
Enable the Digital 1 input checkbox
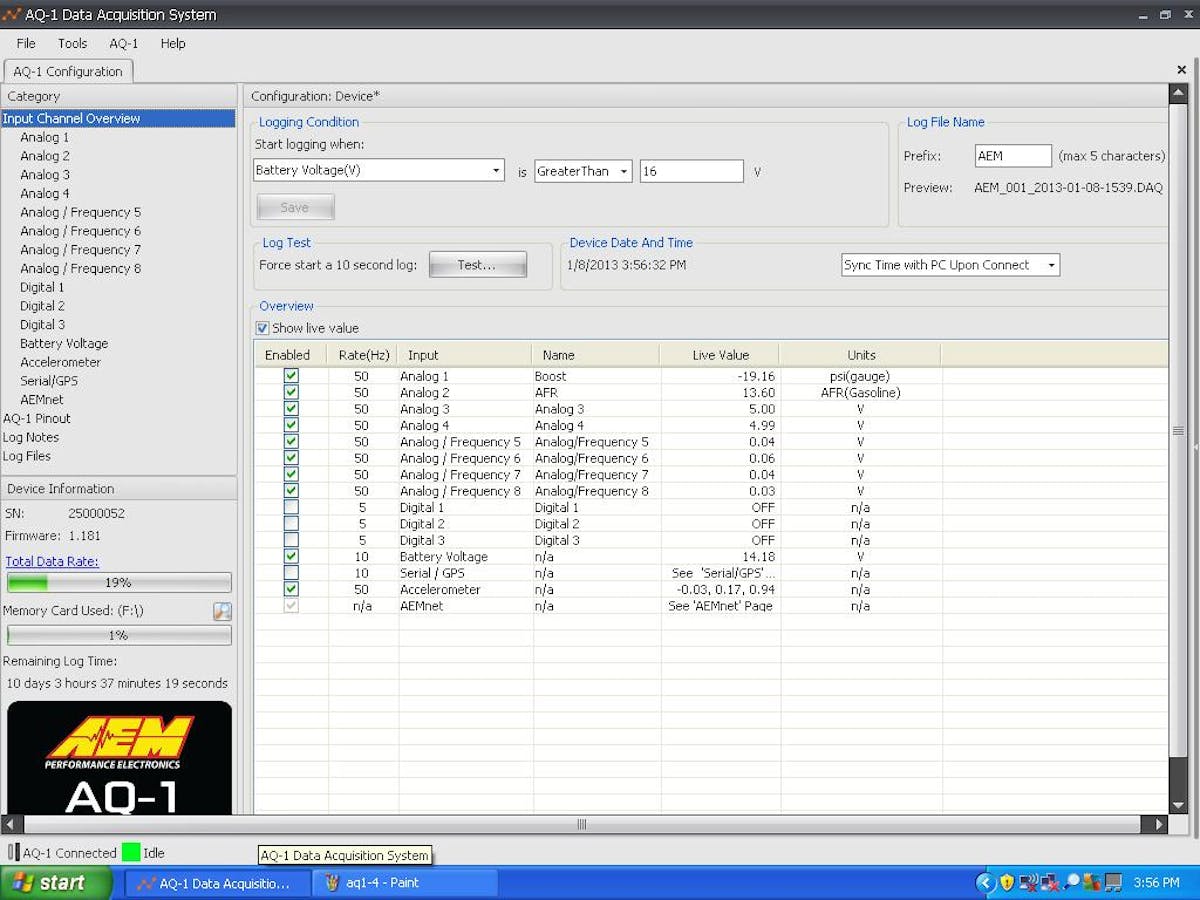(x=291, y=508)
